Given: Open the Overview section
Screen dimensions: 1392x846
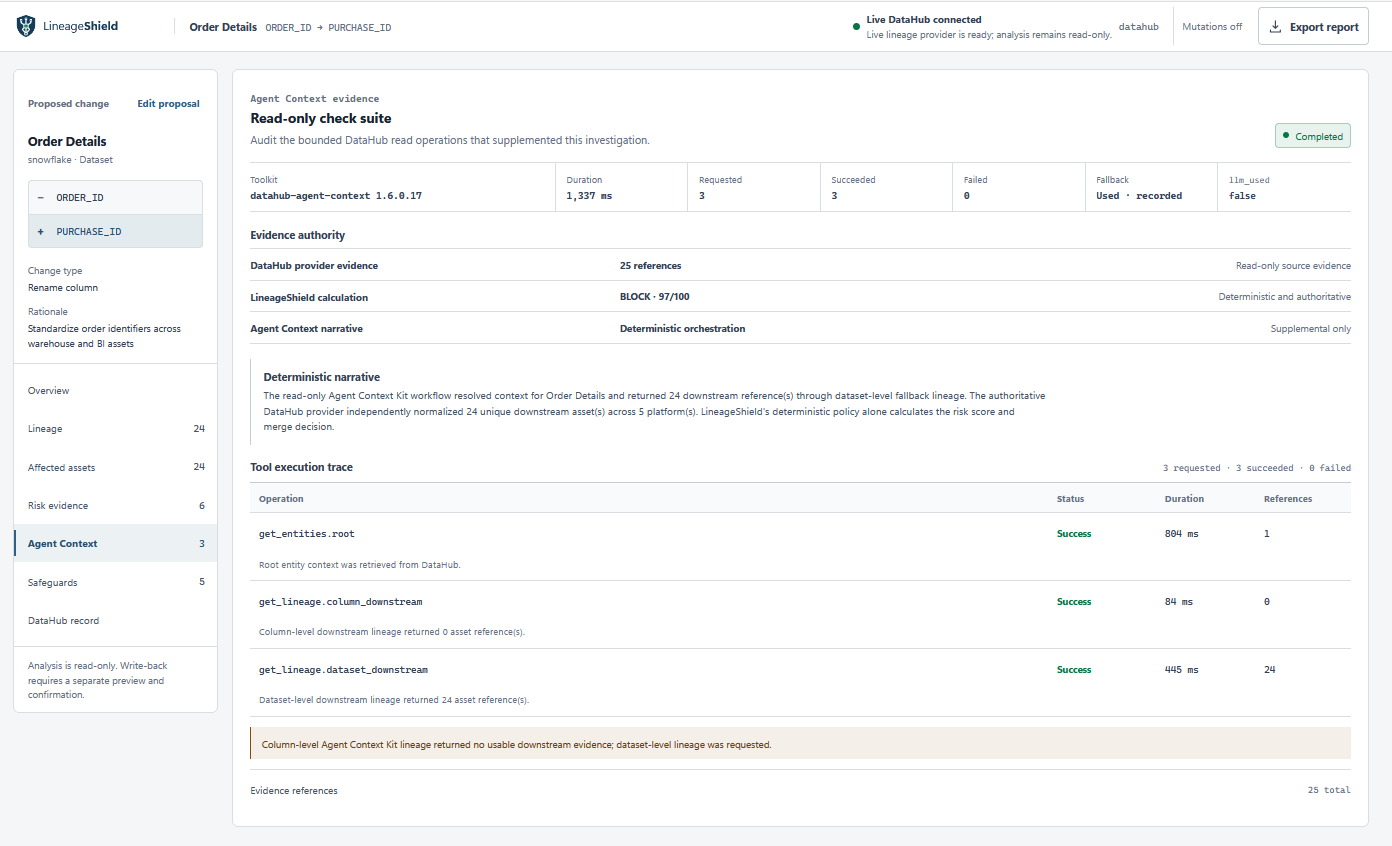Looking at the screenshot, I should (x=116, y=391).
